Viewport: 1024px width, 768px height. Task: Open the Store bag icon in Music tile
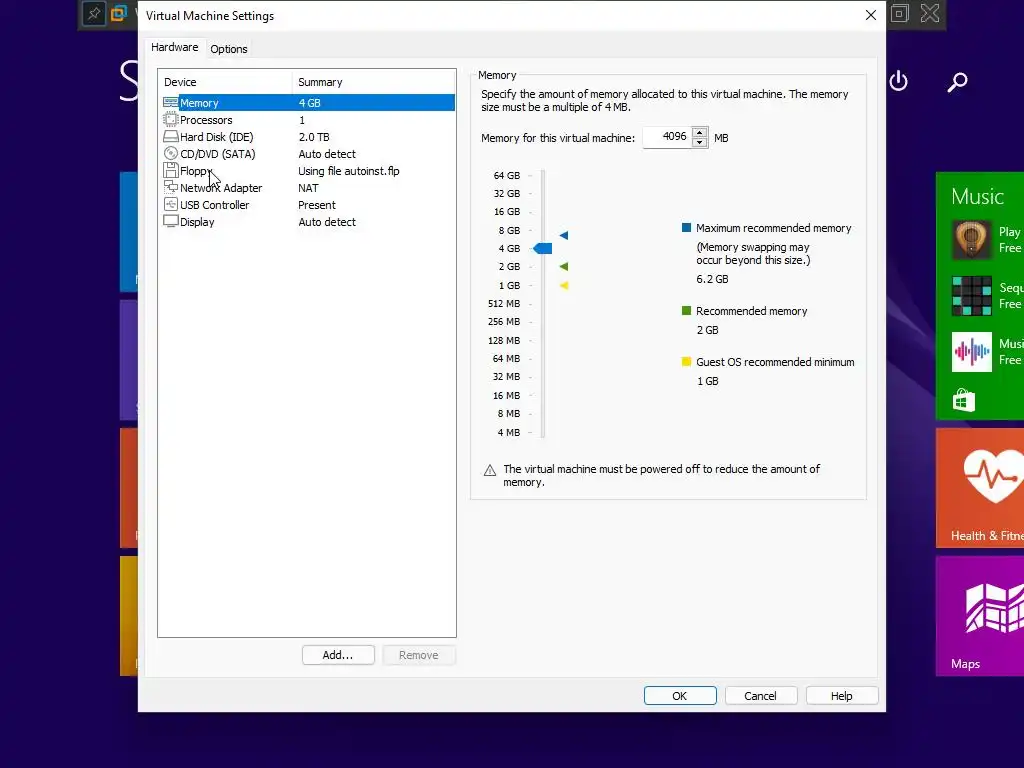tap(963, 400)
